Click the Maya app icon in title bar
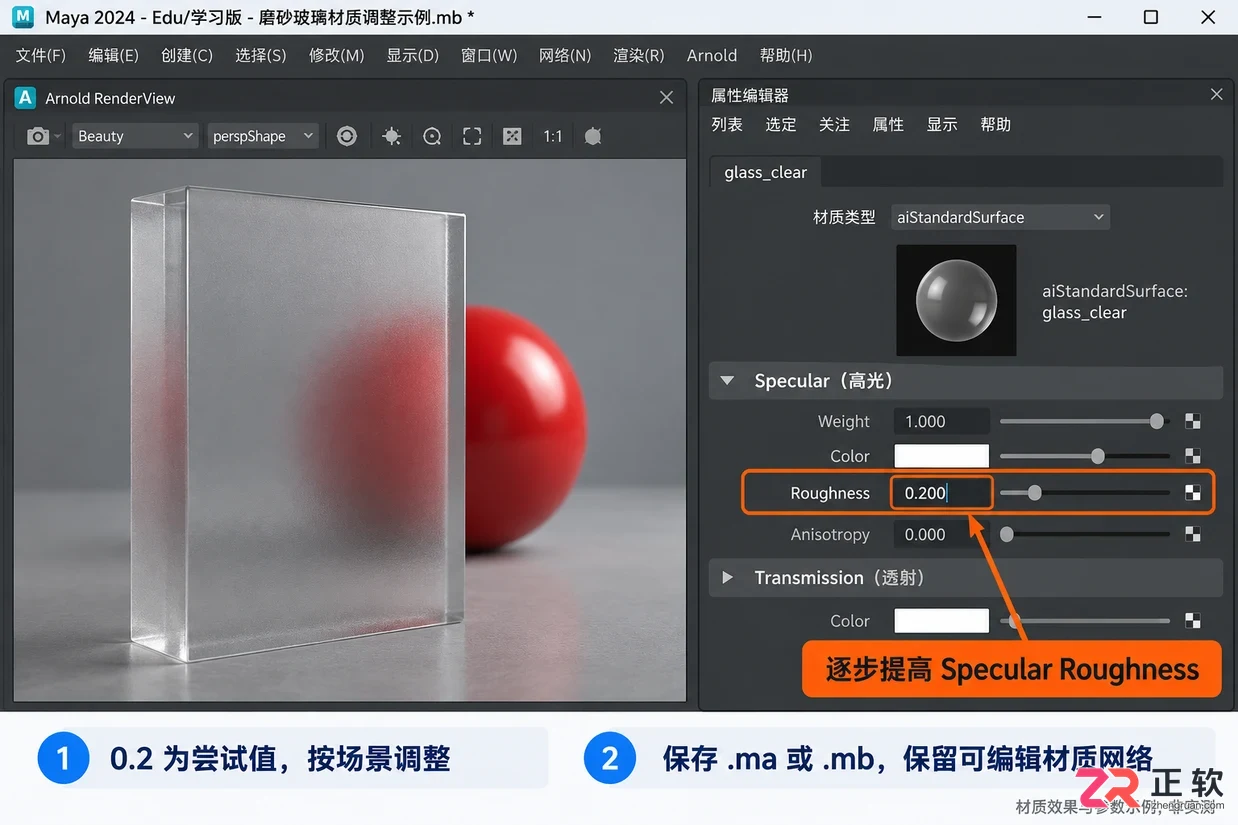Screen dimensions: 1238x825 (x=22, y=17)
